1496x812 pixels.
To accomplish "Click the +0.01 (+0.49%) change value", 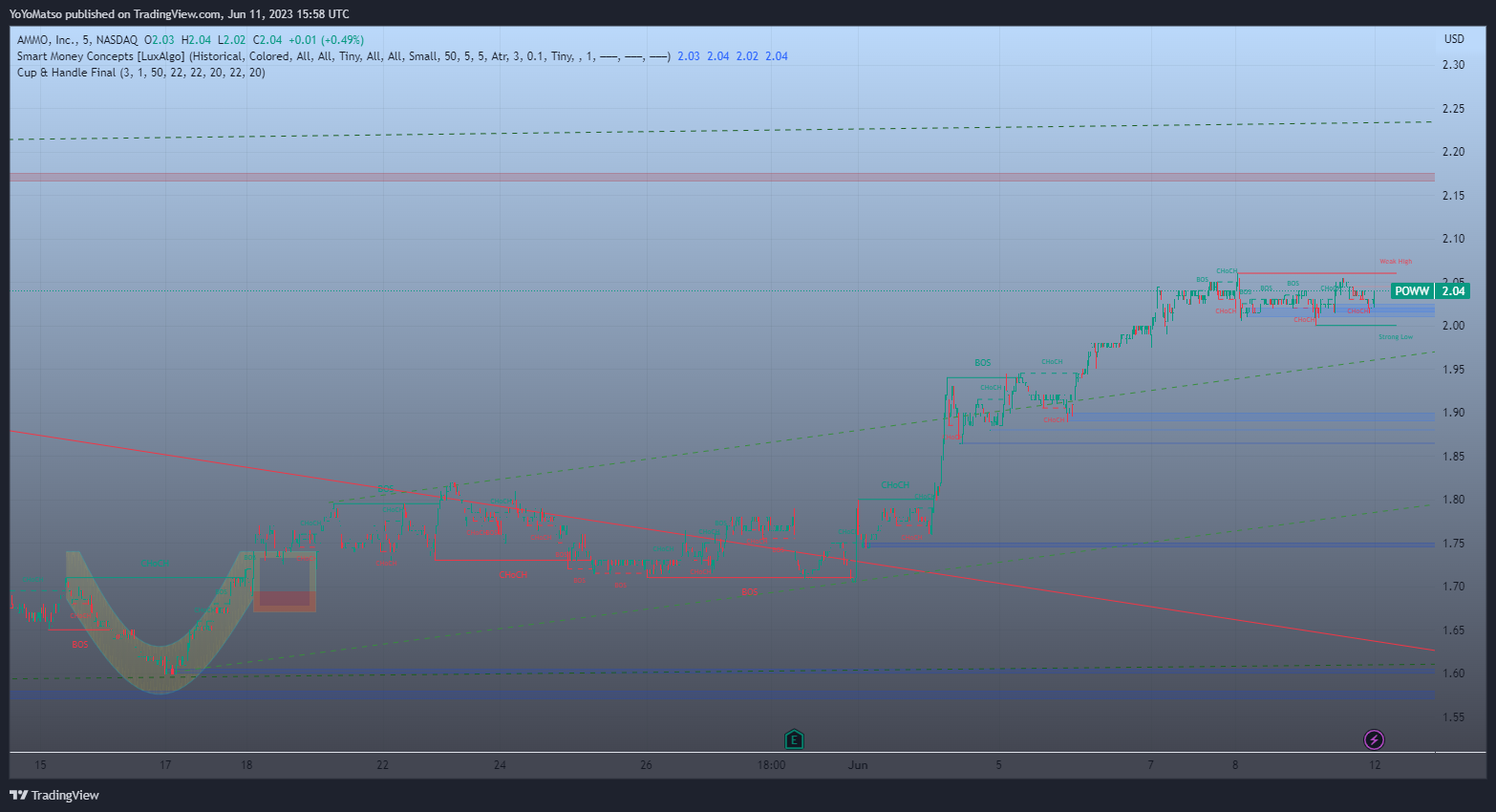I will (x=326, y=40).
